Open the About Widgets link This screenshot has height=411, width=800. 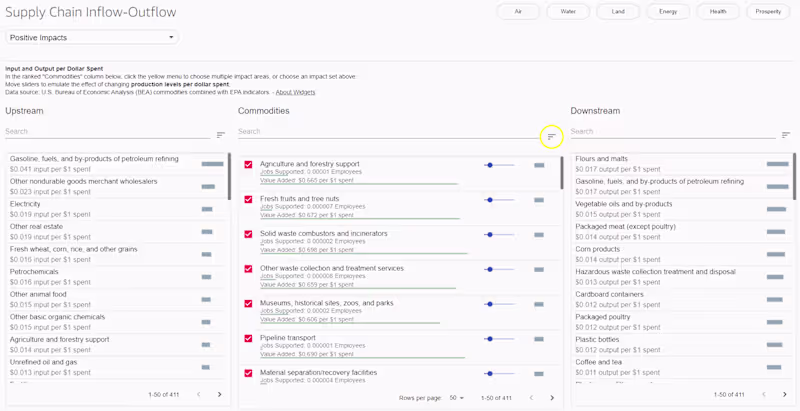click(295, 92)
